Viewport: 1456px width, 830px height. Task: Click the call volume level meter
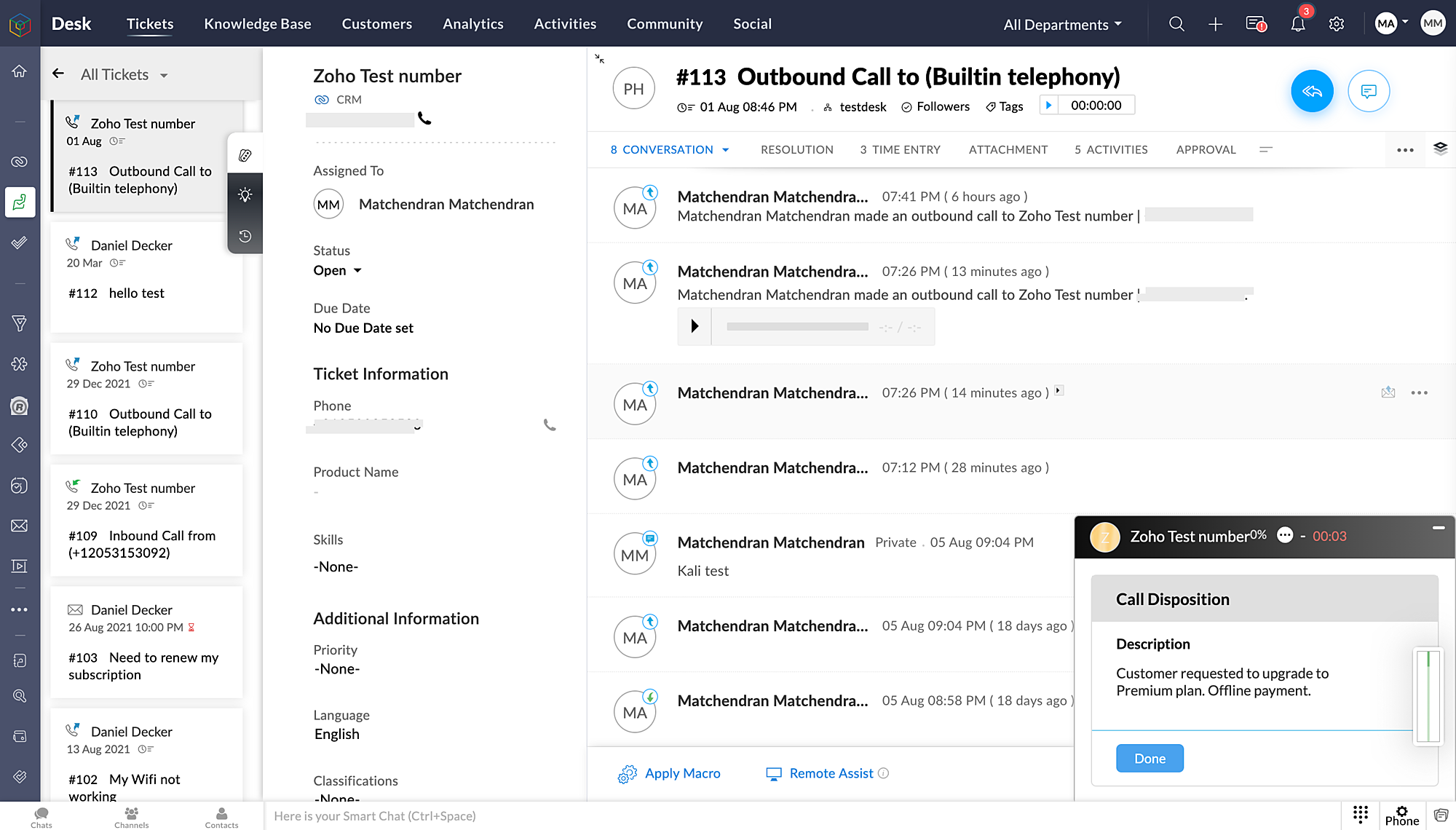(1428, 695)
